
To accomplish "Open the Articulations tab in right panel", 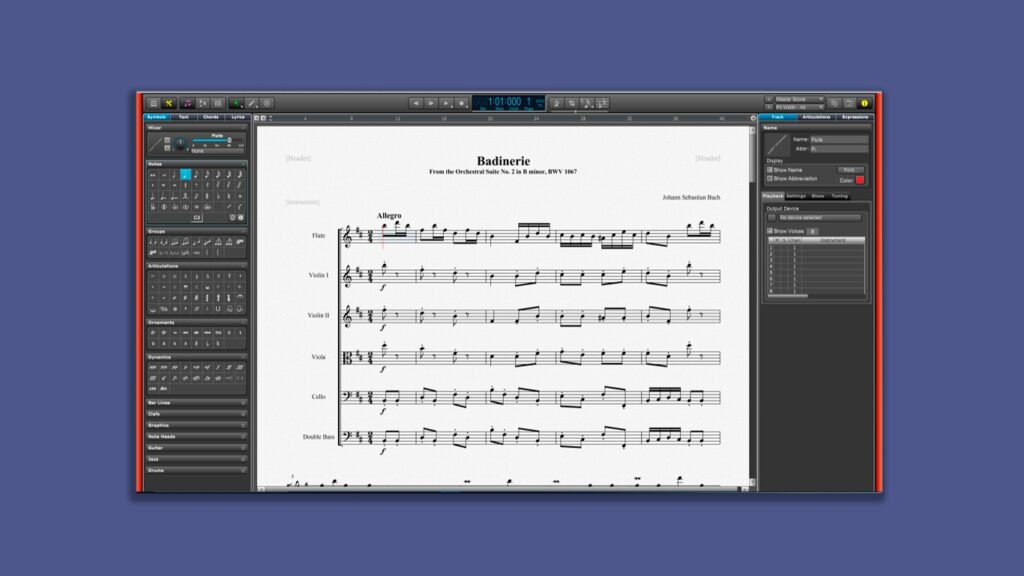I will coord(816,117).
